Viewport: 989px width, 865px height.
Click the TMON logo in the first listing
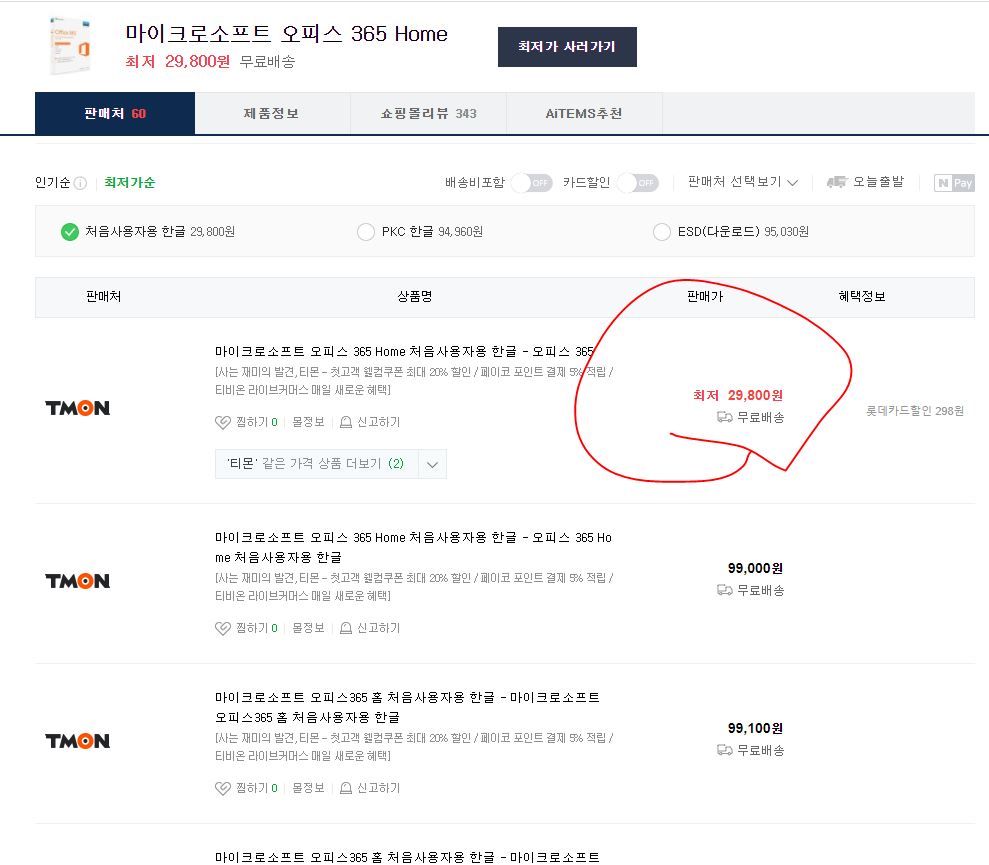pos(77,408)
